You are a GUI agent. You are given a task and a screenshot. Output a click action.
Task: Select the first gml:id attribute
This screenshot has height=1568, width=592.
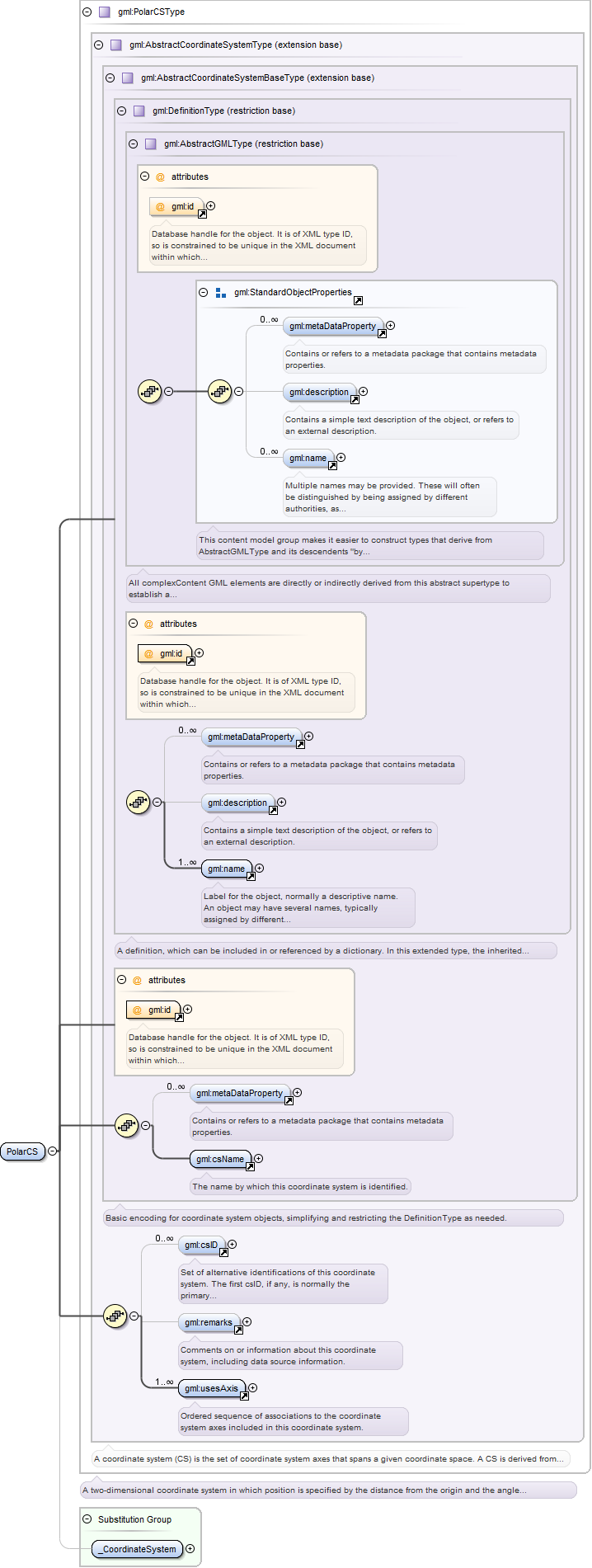pyautogui.click(x=176, y=207)
